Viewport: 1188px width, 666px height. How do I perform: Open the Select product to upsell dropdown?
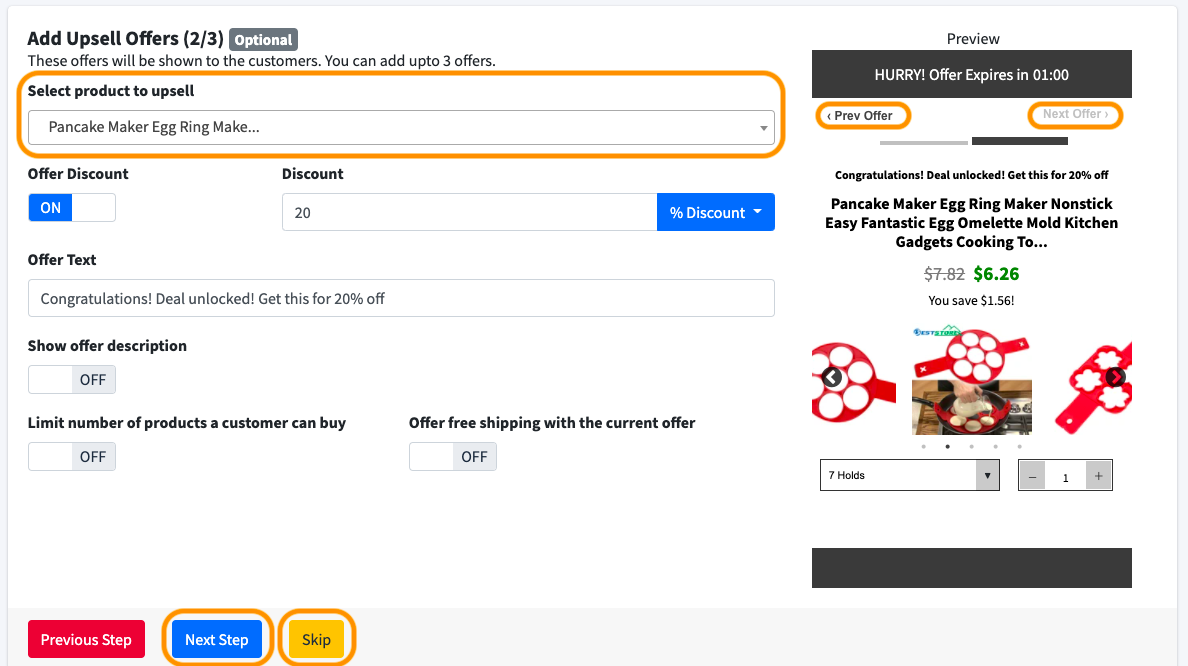click(x=401, y=128)
